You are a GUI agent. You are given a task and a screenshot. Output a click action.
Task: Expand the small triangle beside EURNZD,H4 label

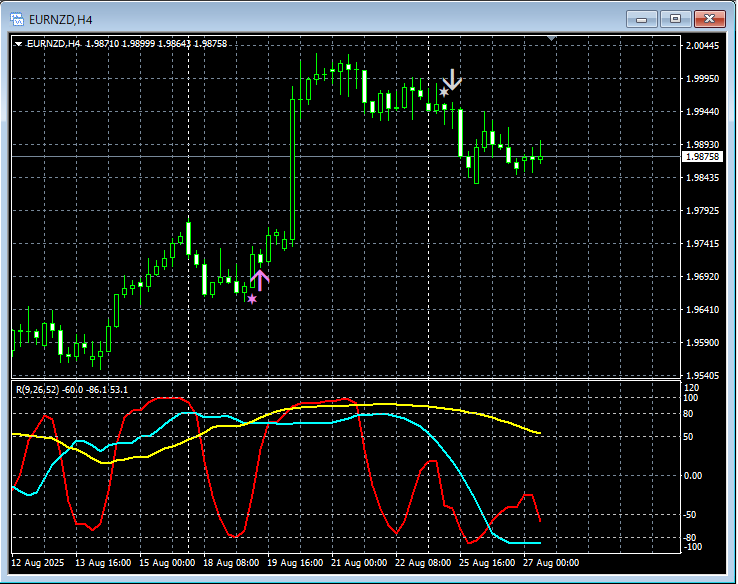(x=19, y=44)
